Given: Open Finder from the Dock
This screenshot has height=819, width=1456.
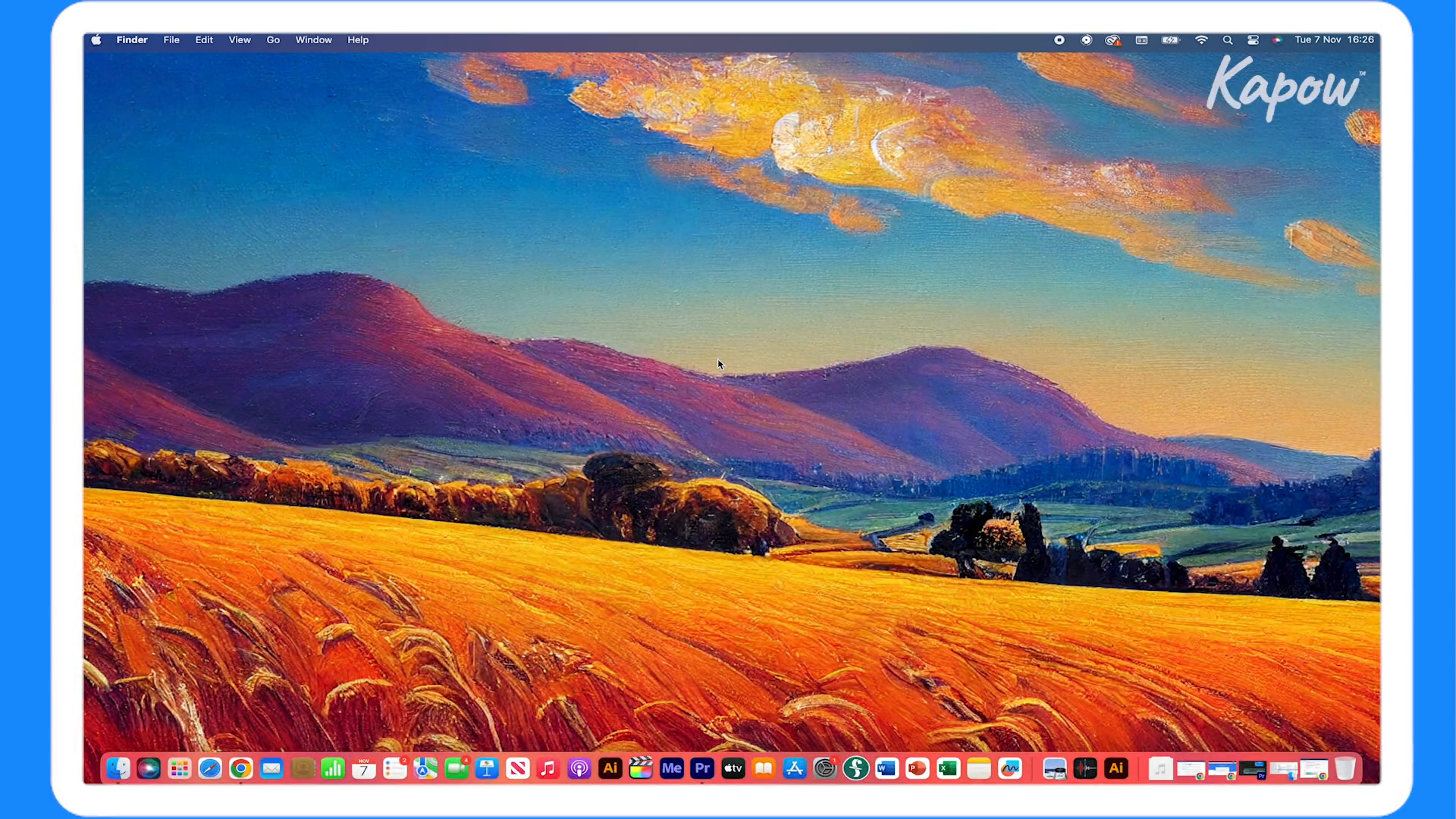Looking at the screenshot, I should coord(118,768).
